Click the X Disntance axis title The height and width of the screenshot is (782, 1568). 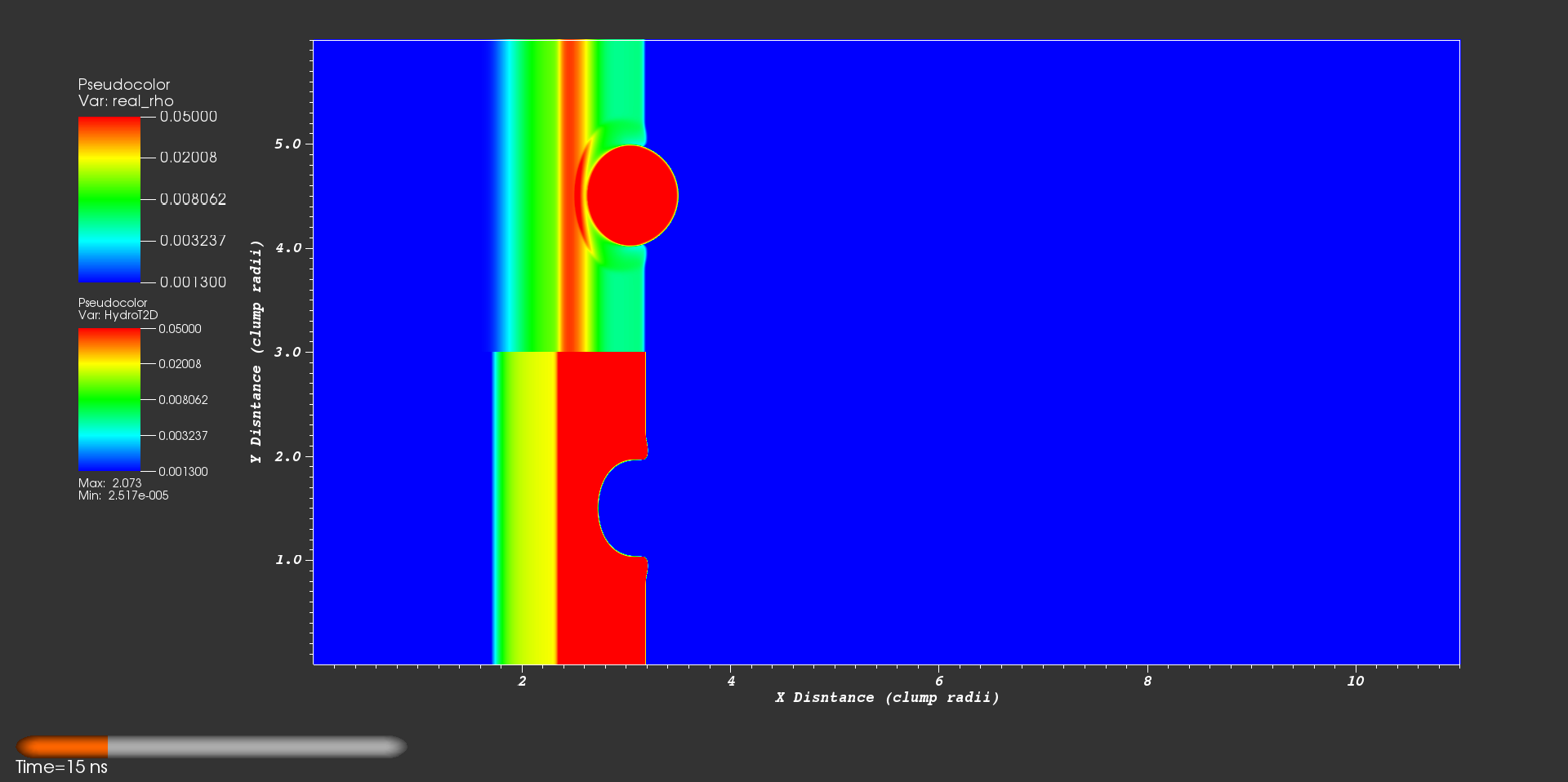pyautogui.click(x=888, y=697)
